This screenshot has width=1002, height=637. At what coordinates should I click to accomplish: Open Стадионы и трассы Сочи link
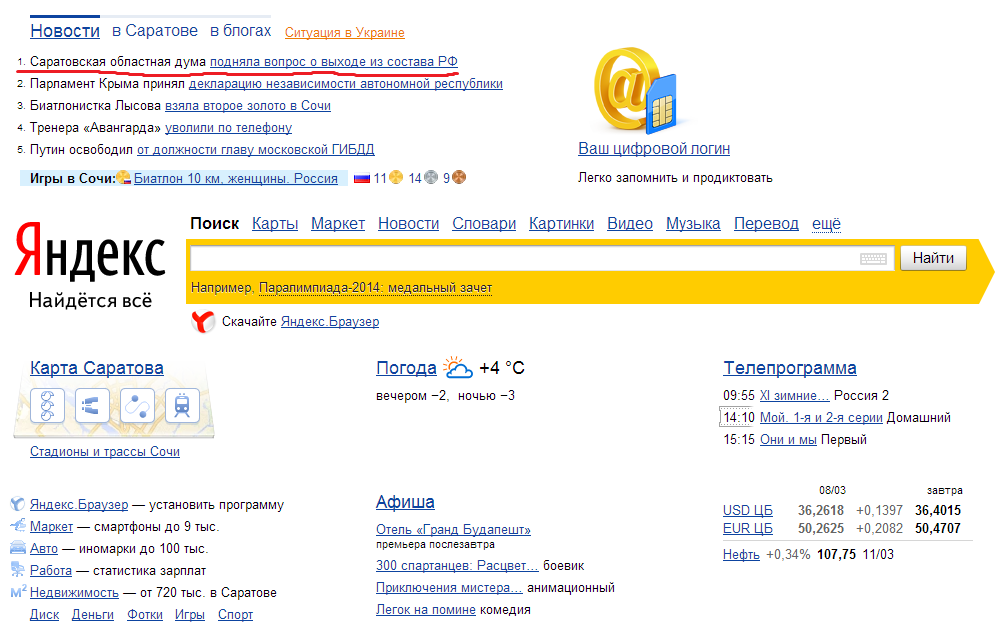[105, 452]
